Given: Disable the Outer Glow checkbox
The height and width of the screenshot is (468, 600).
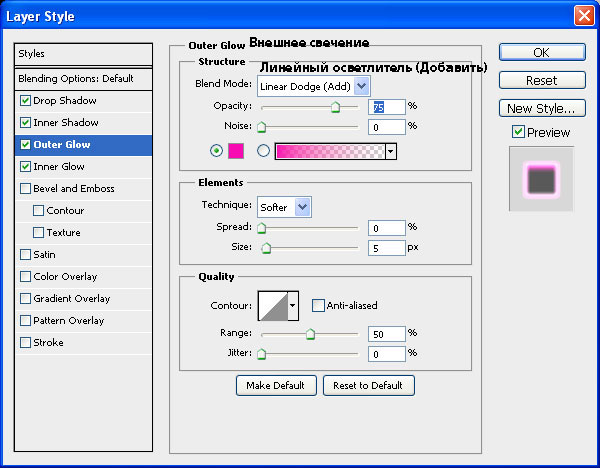Looking at the screenshot, I should 25,145.
